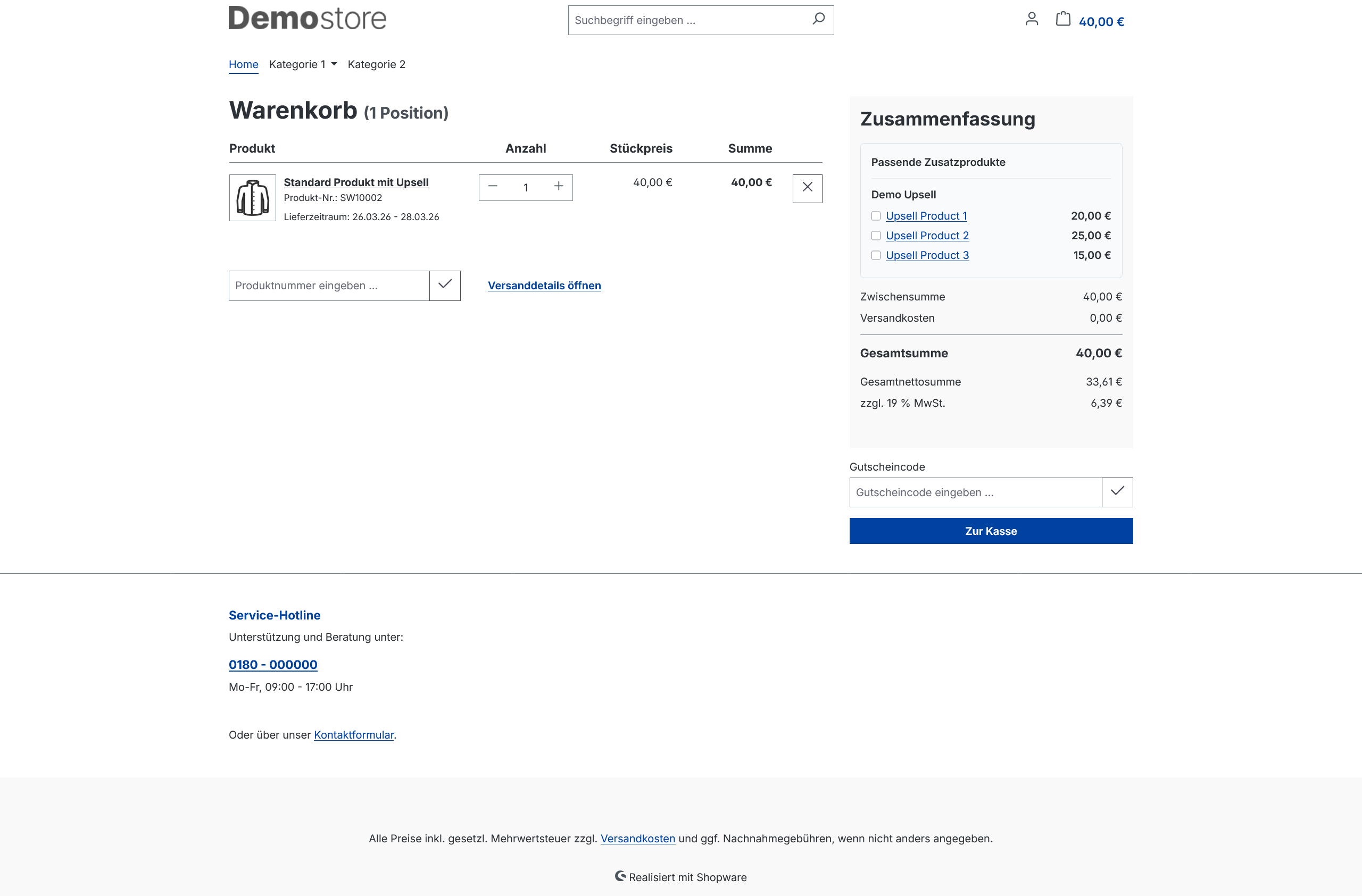Screen dimensions: 1362x896
Task: Click the Passende Zusatzprodukte heading
Action: pos(938,162)
